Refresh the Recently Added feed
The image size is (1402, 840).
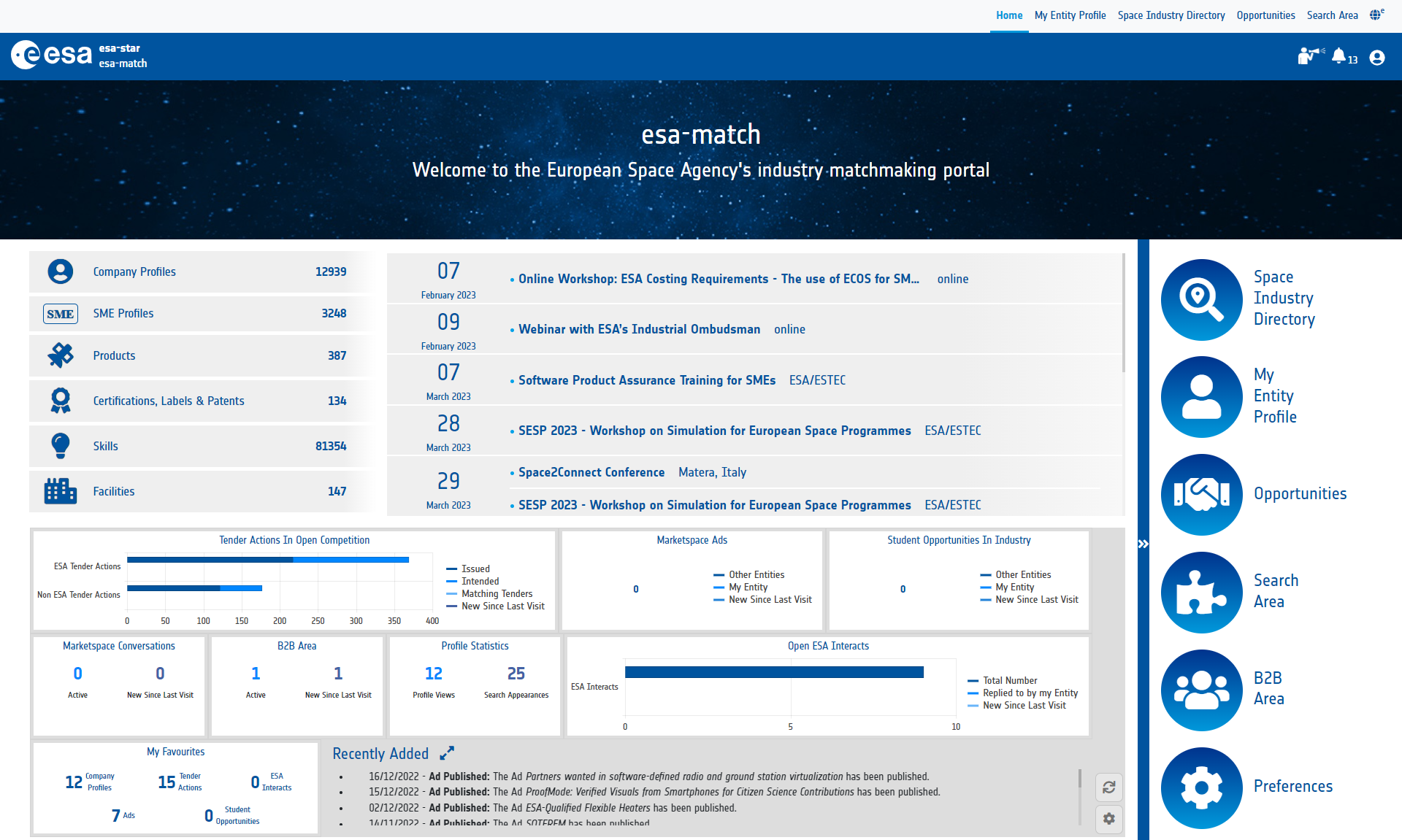click(1108, 787)
